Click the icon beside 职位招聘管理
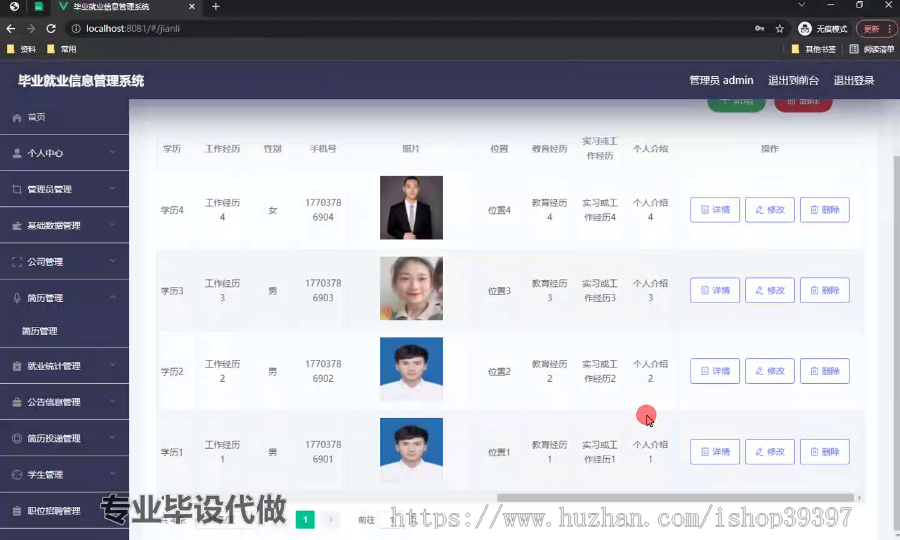This screenshot has height=540, width=900. (x=17, y=511)
